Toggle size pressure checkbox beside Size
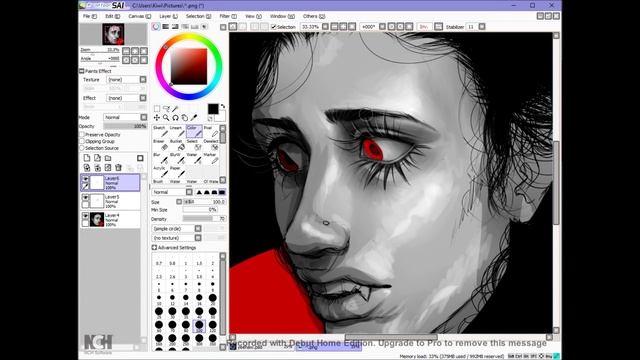Screen dimensions: 640x360 [x=179, y=202]
